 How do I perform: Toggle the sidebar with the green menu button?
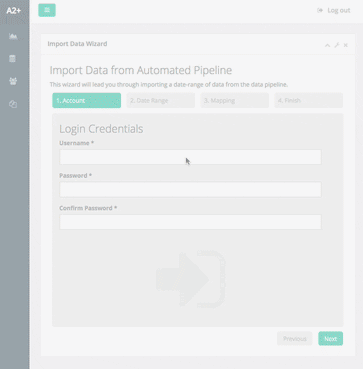[x=47, y=10]
